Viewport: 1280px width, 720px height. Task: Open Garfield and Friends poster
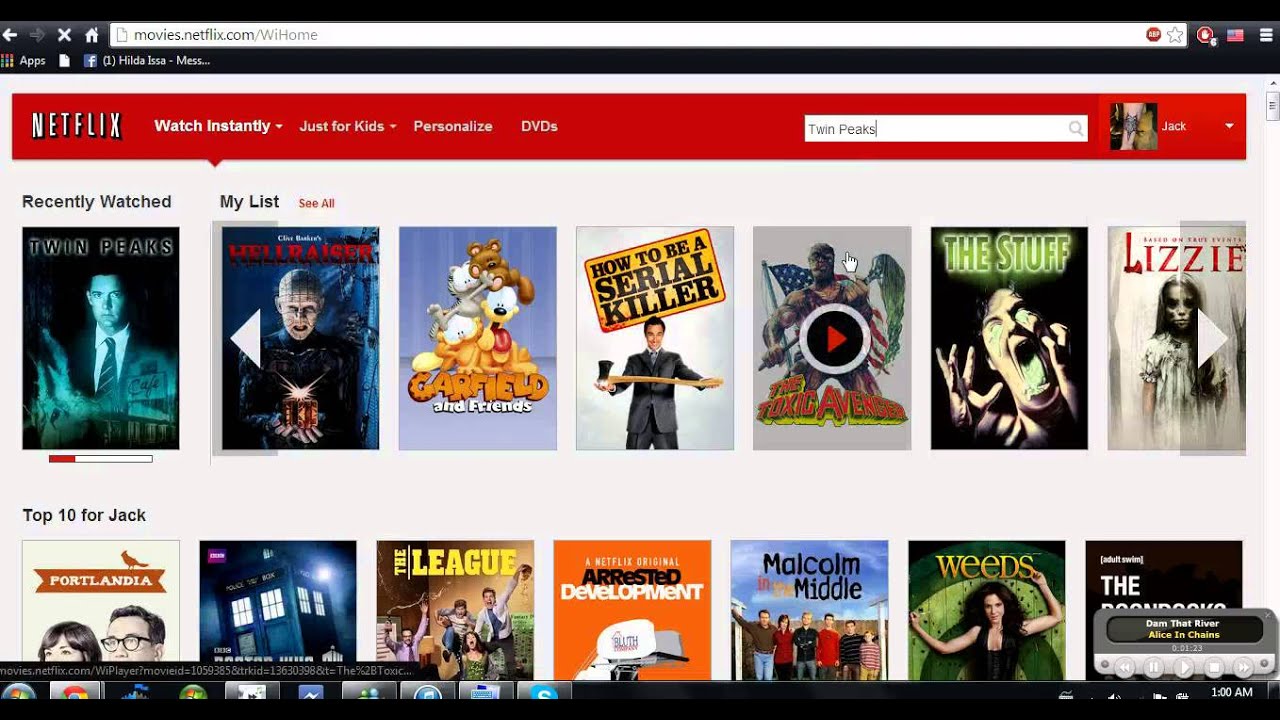tap(478, 338)
